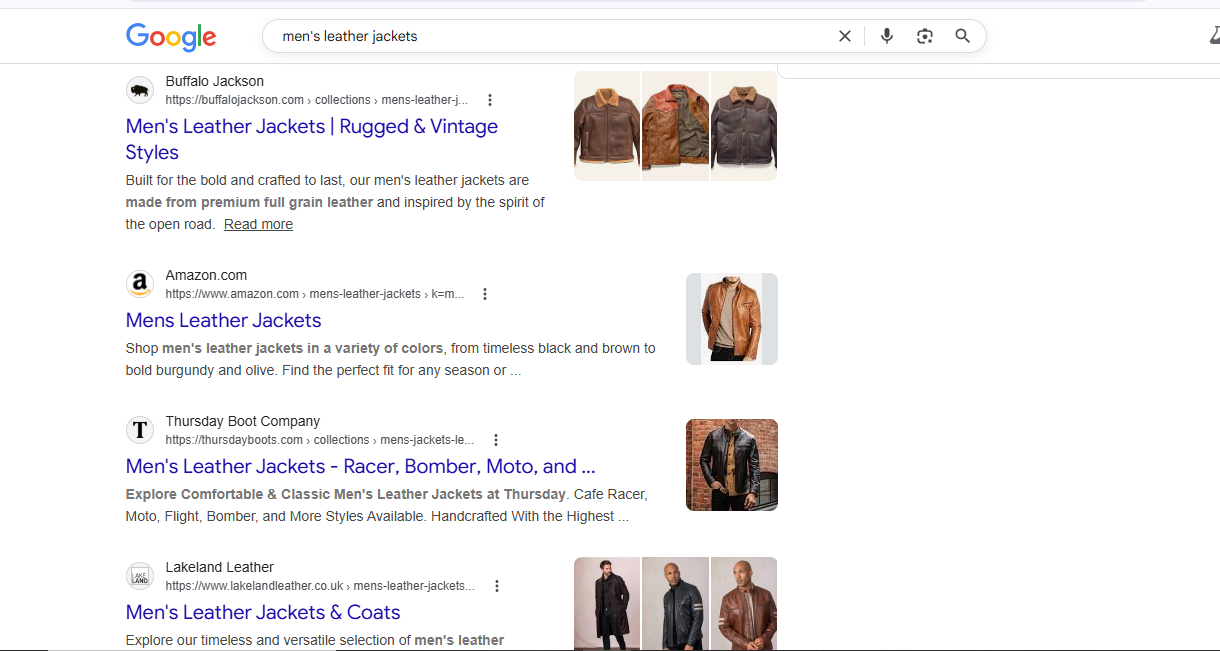Image resolution: width=1220 pixels, height=651 pixels.
Task: Click inside the search input field
Action: tap(550, 35)
